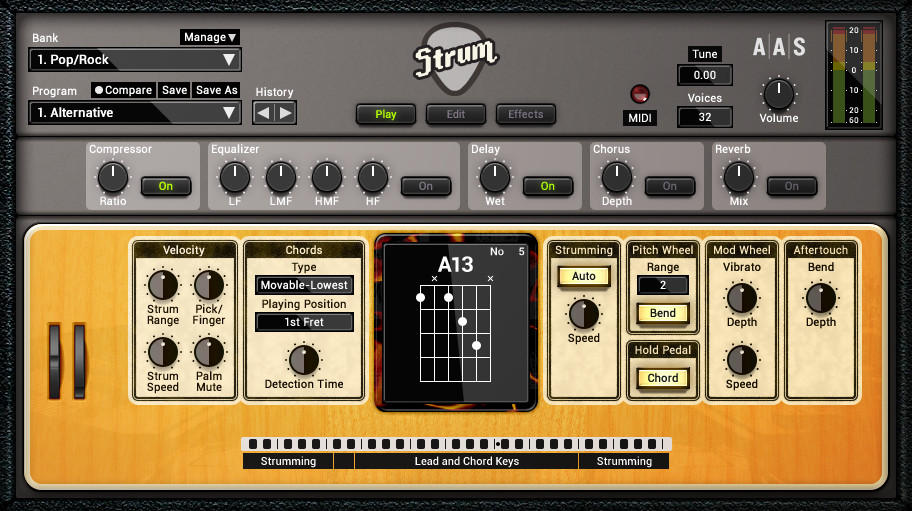
Task: Click the Vibrato Depth knob
Action: (x=742, y=298)
